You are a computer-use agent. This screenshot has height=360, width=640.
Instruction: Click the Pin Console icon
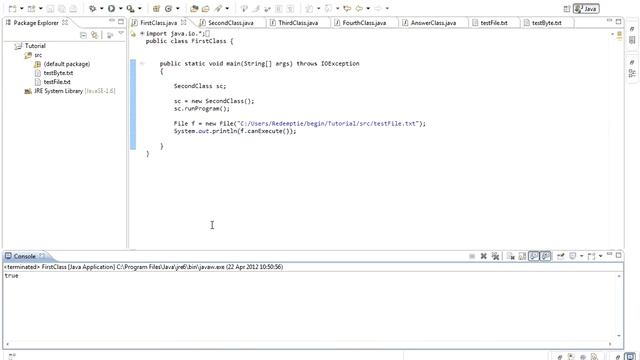561,256
